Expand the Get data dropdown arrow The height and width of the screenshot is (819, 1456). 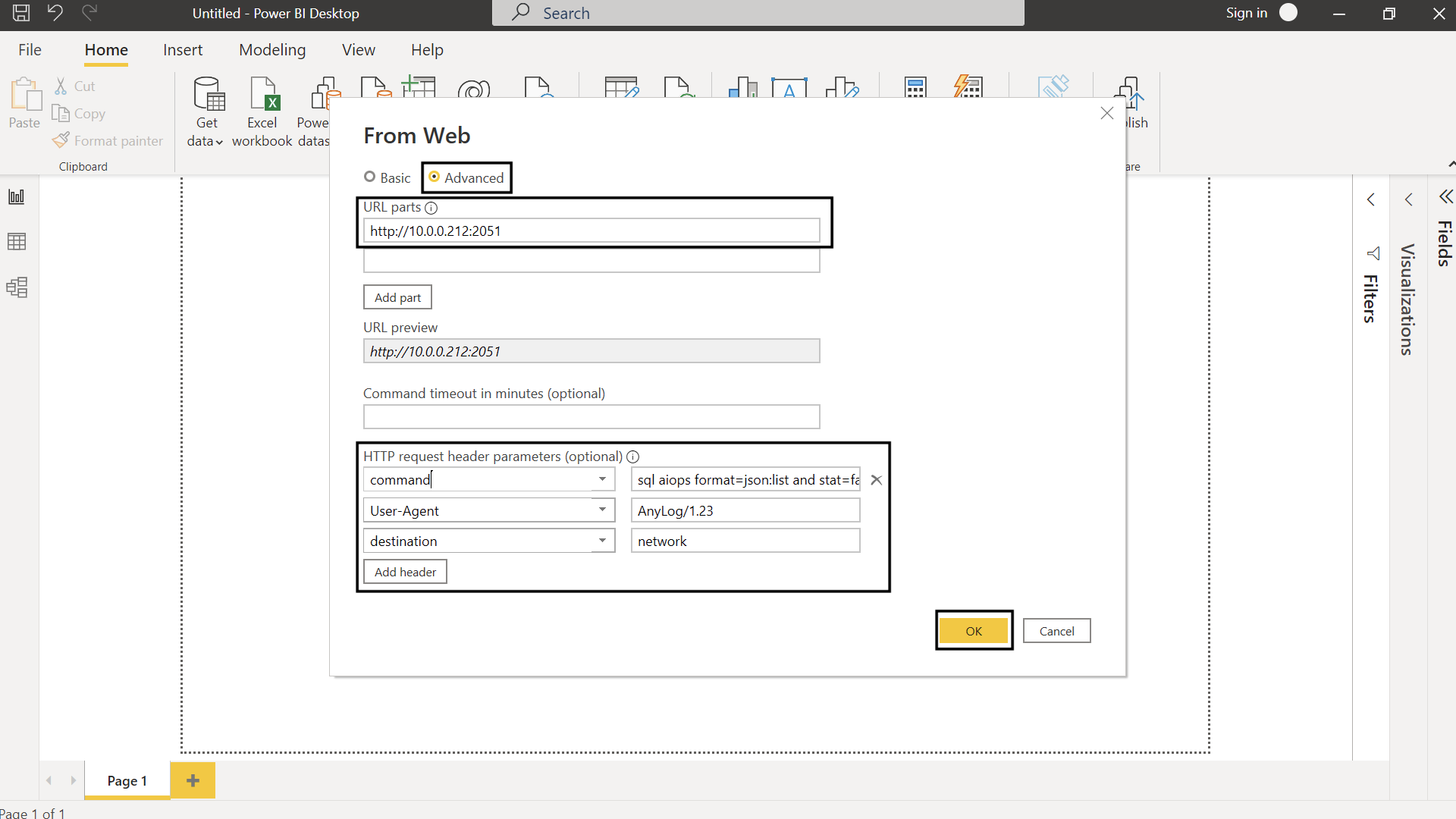(x=219, y=142)
